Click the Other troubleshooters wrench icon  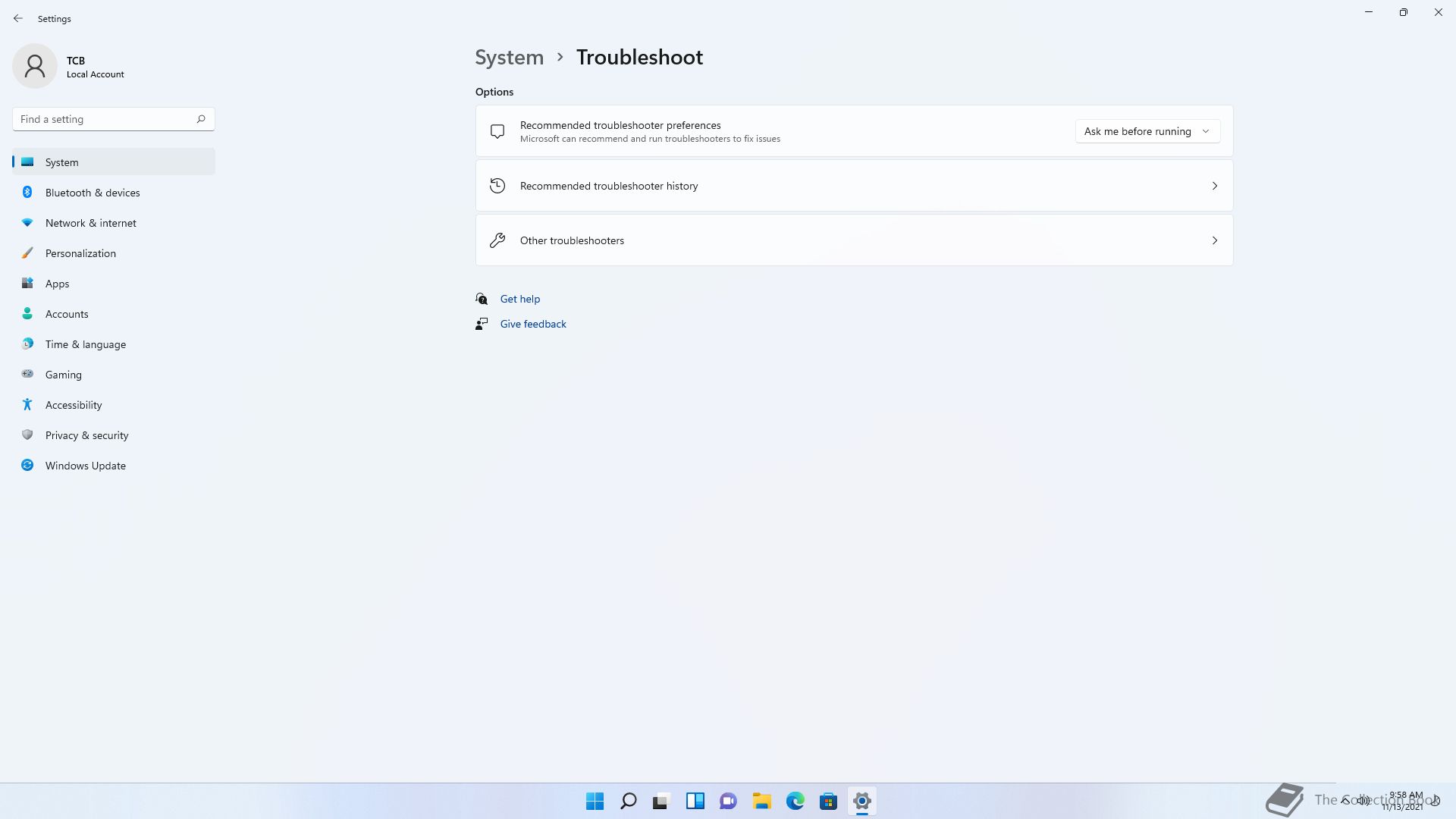tap(497, 240)
